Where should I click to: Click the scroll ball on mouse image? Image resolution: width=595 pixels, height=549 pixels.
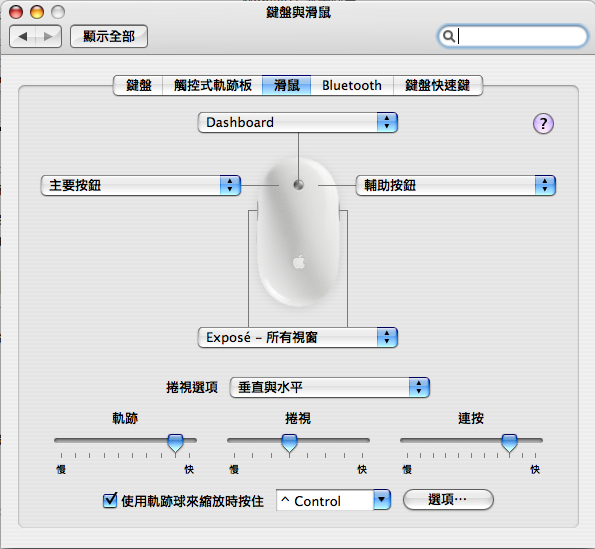click(299, 185)
